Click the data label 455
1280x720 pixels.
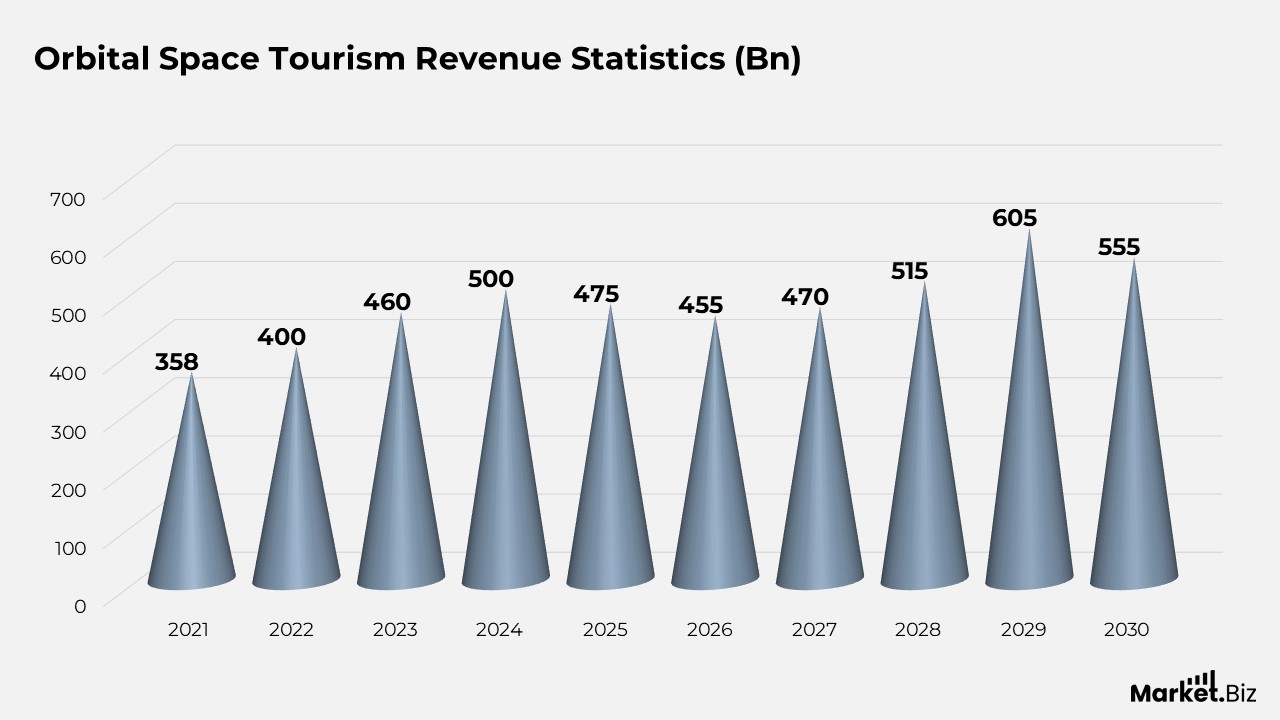(x=700, y=305)
